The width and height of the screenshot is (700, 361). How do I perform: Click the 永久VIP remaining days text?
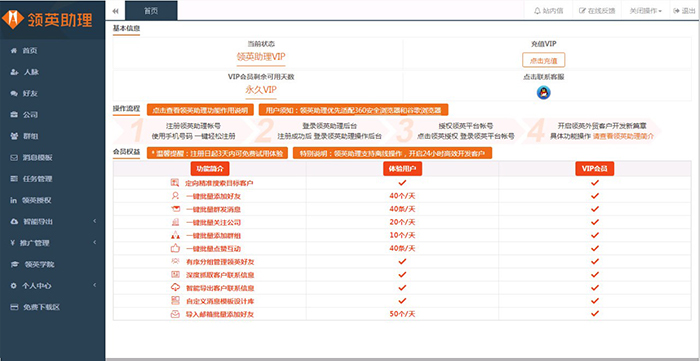261,89
